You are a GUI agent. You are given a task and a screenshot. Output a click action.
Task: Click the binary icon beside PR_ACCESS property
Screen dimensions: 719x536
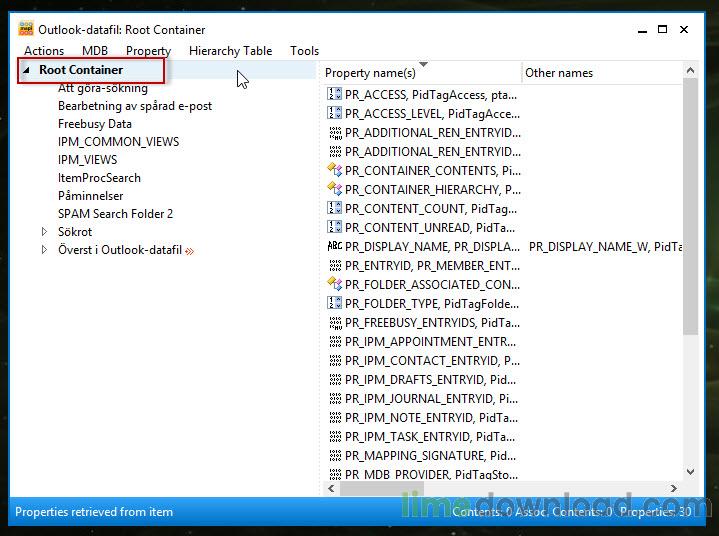coord(335,94)
